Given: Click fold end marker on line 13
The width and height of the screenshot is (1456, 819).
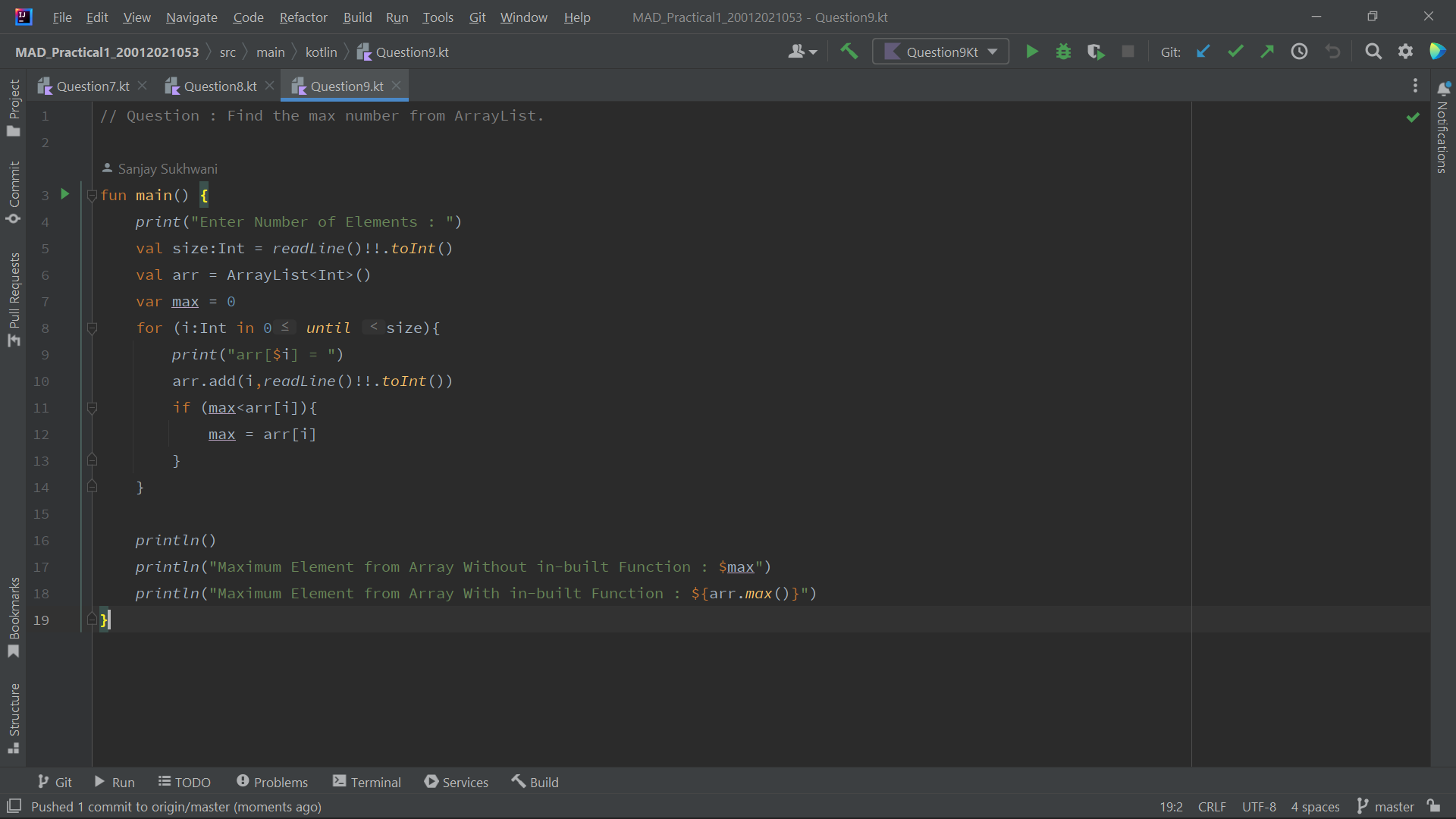Looking at the screenshot, I should coord(92,460).
